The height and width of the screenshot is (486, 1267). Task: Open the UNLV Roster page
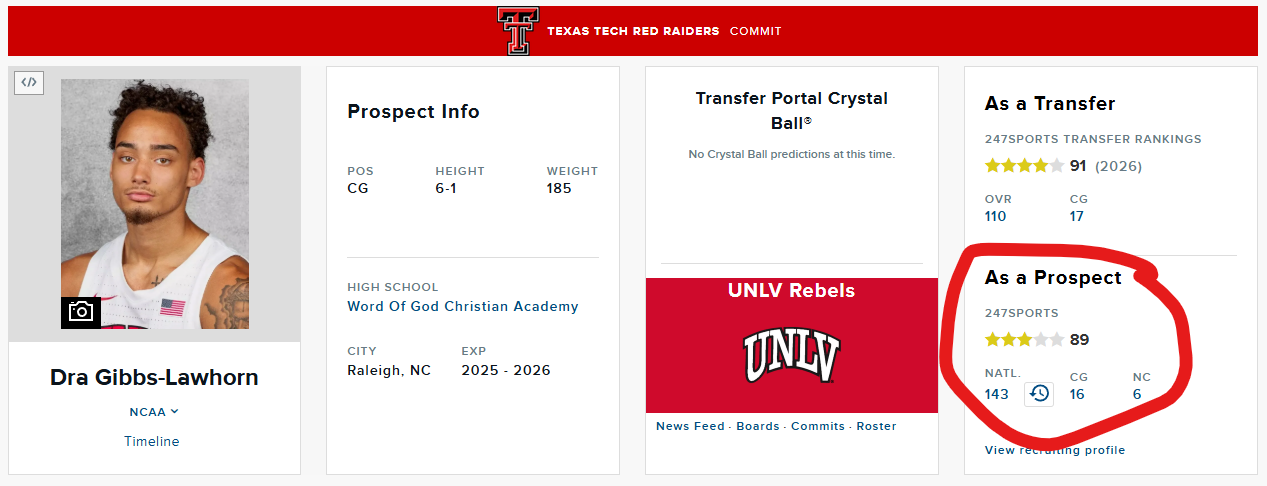pos(877,426)
